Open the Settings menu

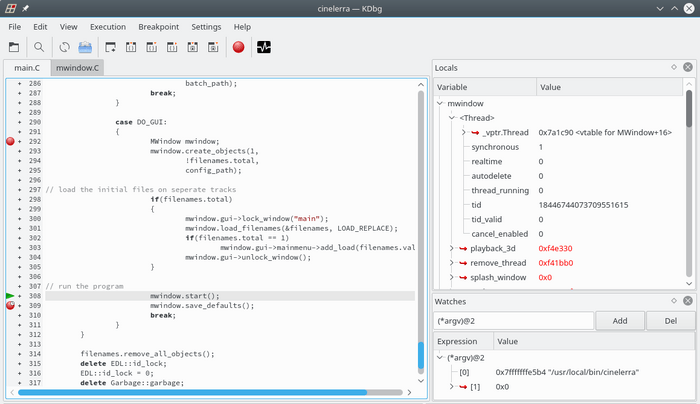tap(206, 27)
